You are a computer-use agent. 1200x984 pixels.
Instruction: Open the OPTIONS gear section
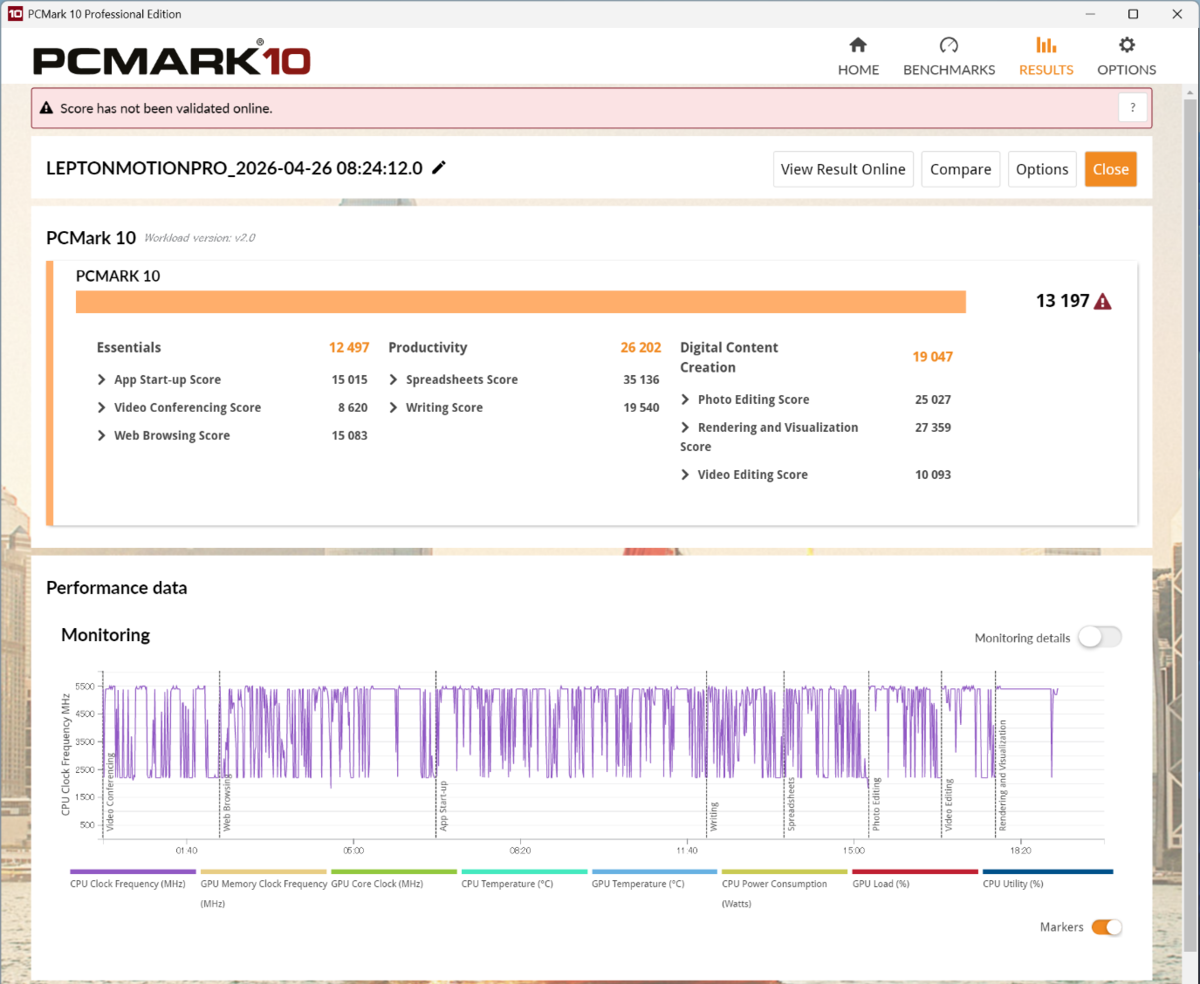coord(1126,57)
